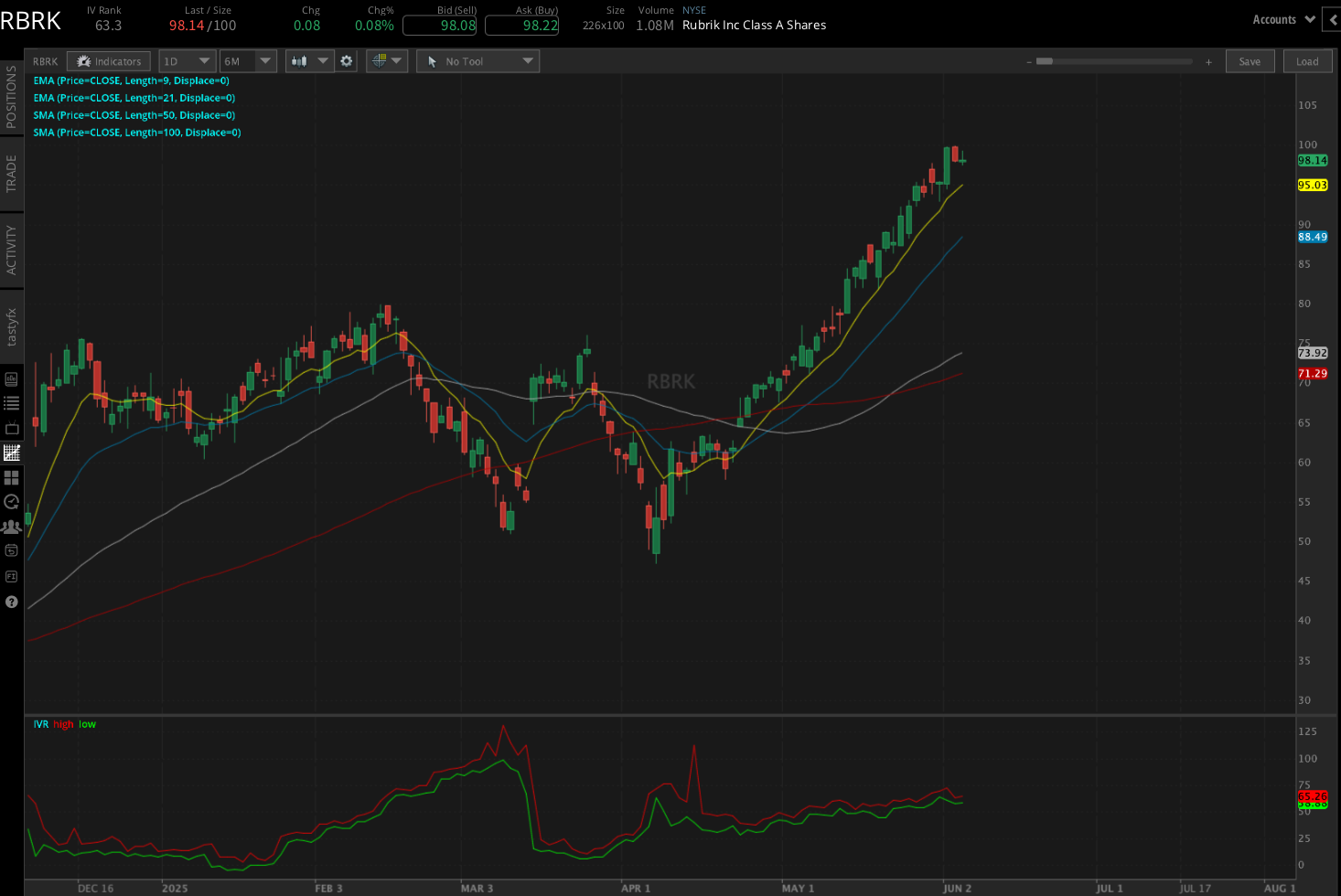The width and height of the screenshot is (1341, 896).
Task: Click the follow traders icon
Action: point(12,526)
